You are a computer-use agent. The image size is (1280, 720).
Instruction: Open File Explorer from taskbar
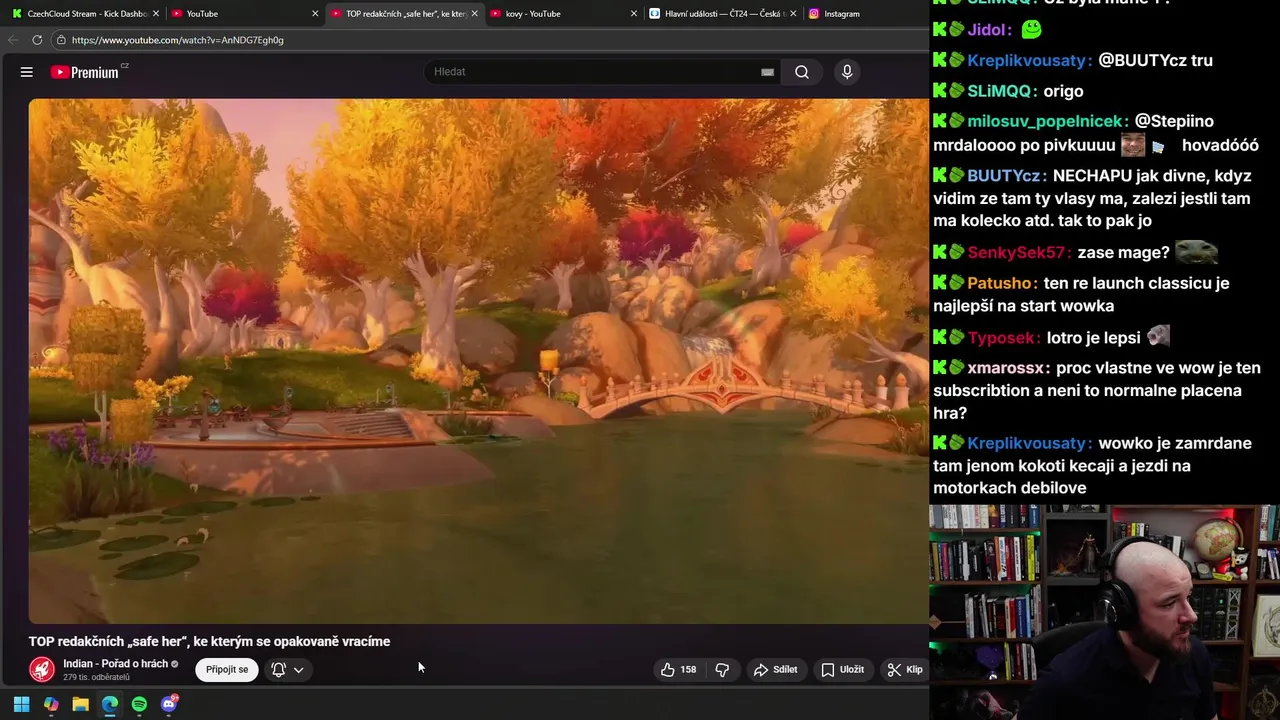tap(80, 704)
